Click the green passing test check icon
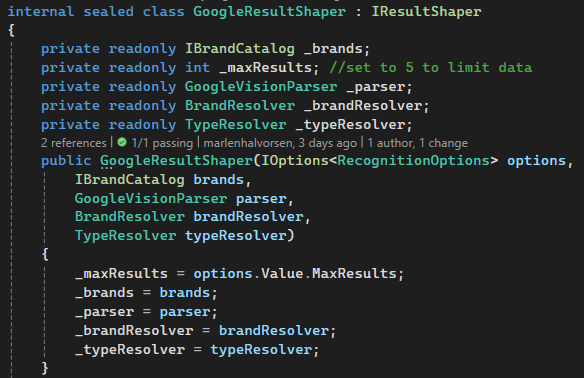584x378 pixels. click(x=122, y=142)
